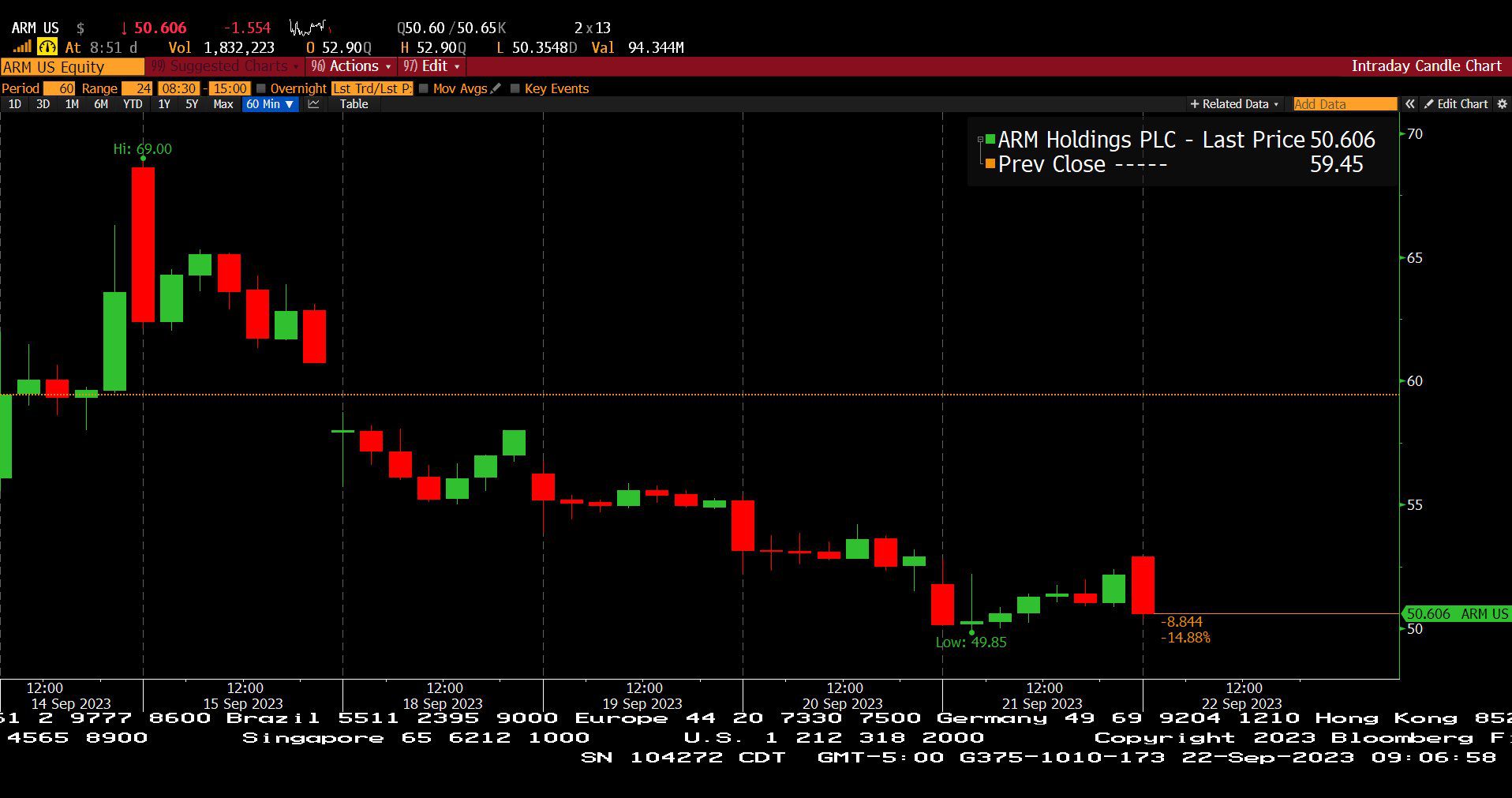This screenshot has width=1512, height=798.
Task: Open the Suggested Charts dropdown
Action: click(x=225, y=66)
